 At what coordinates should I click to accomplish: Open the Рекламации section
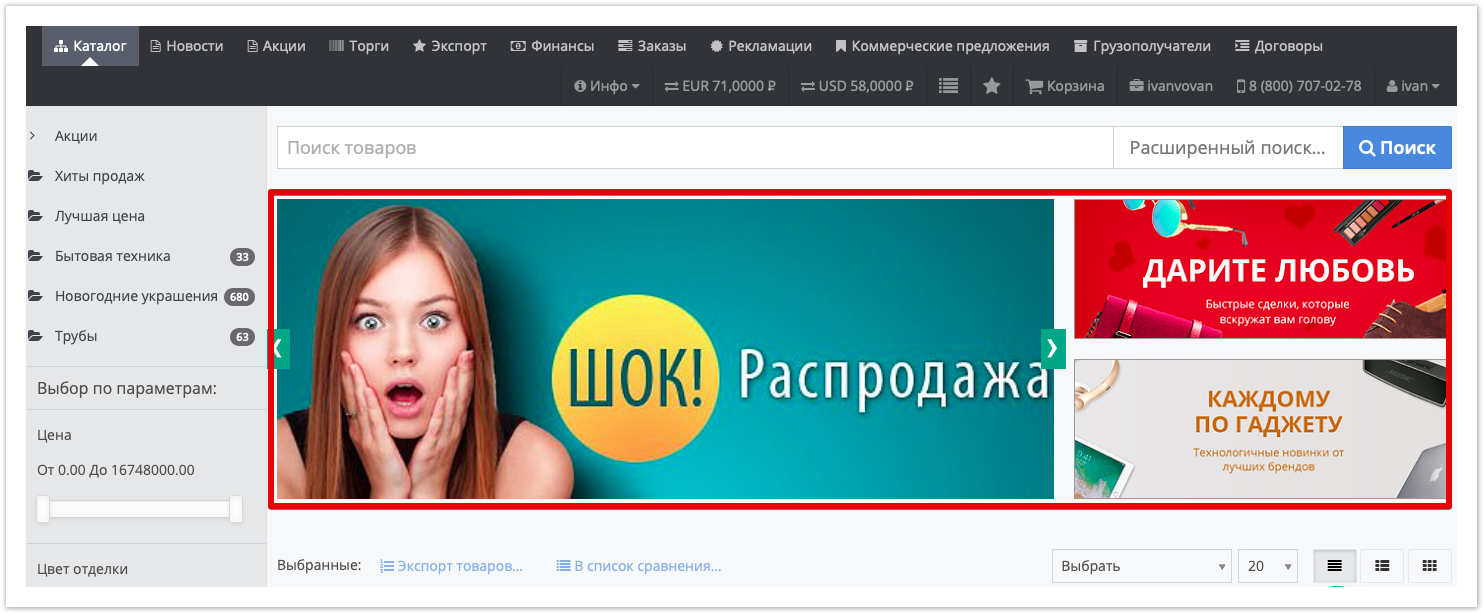pyautogui.click(x=761, y=46)
